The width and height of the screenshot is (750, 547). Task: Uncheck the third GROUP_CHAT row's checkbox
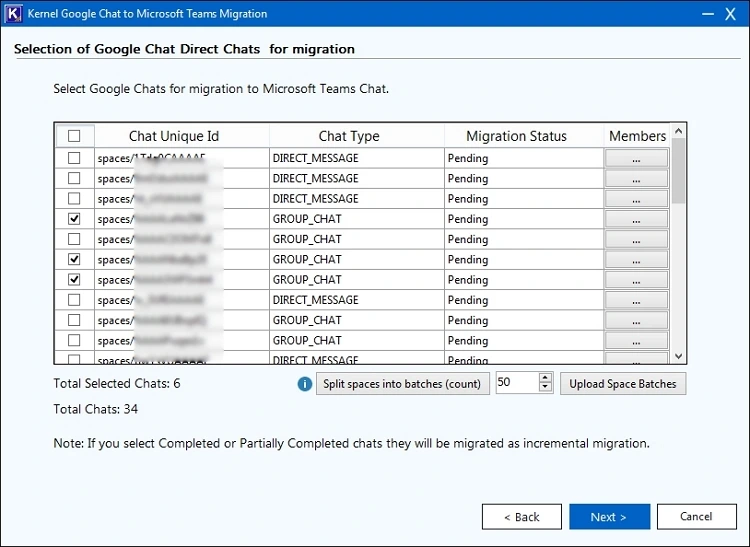[x=74, y=259]
